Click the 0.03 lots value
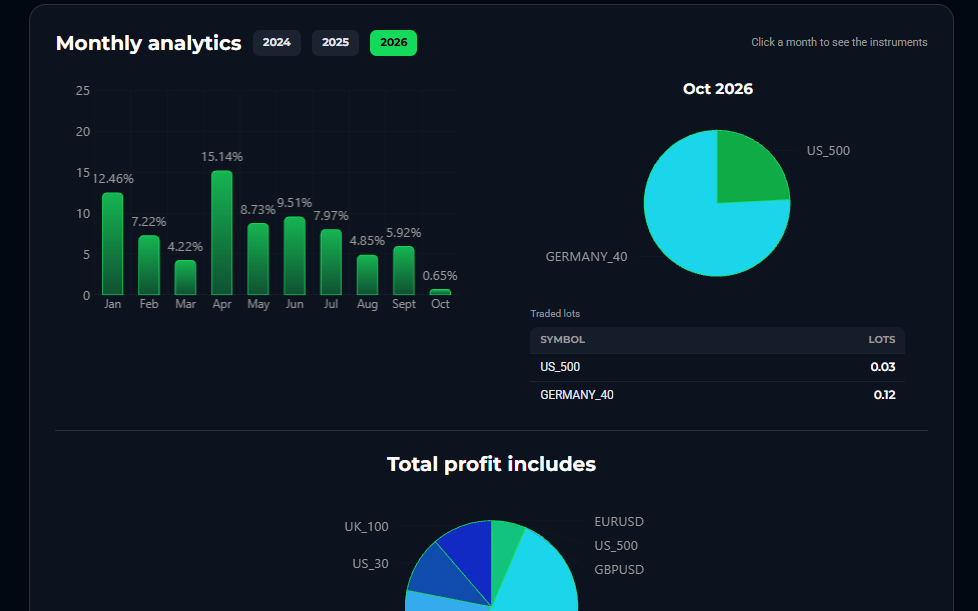This screenshot has width=978, height=611. pos(883,367)
